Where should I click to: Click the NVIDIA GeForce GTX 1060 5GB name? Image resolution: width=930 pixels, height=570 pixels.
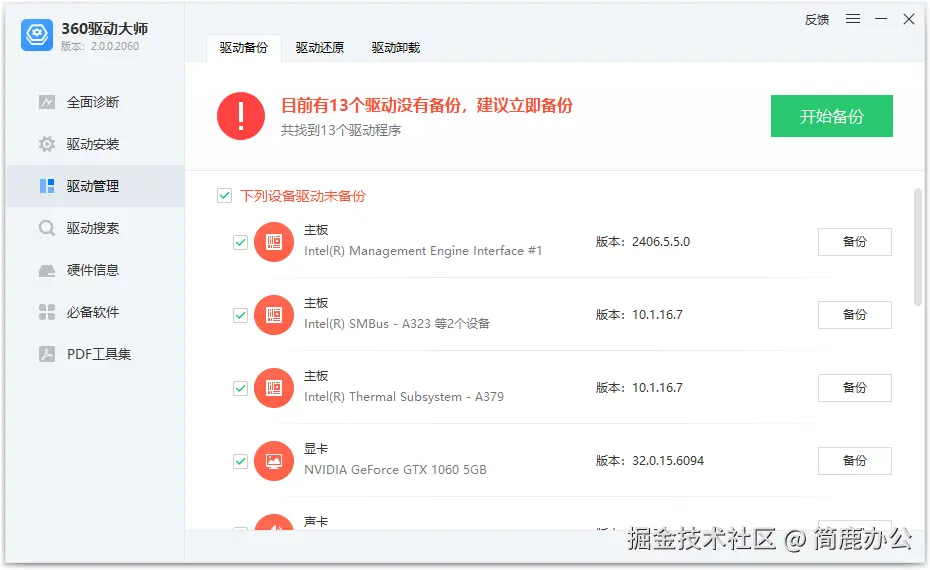(395, 470)
